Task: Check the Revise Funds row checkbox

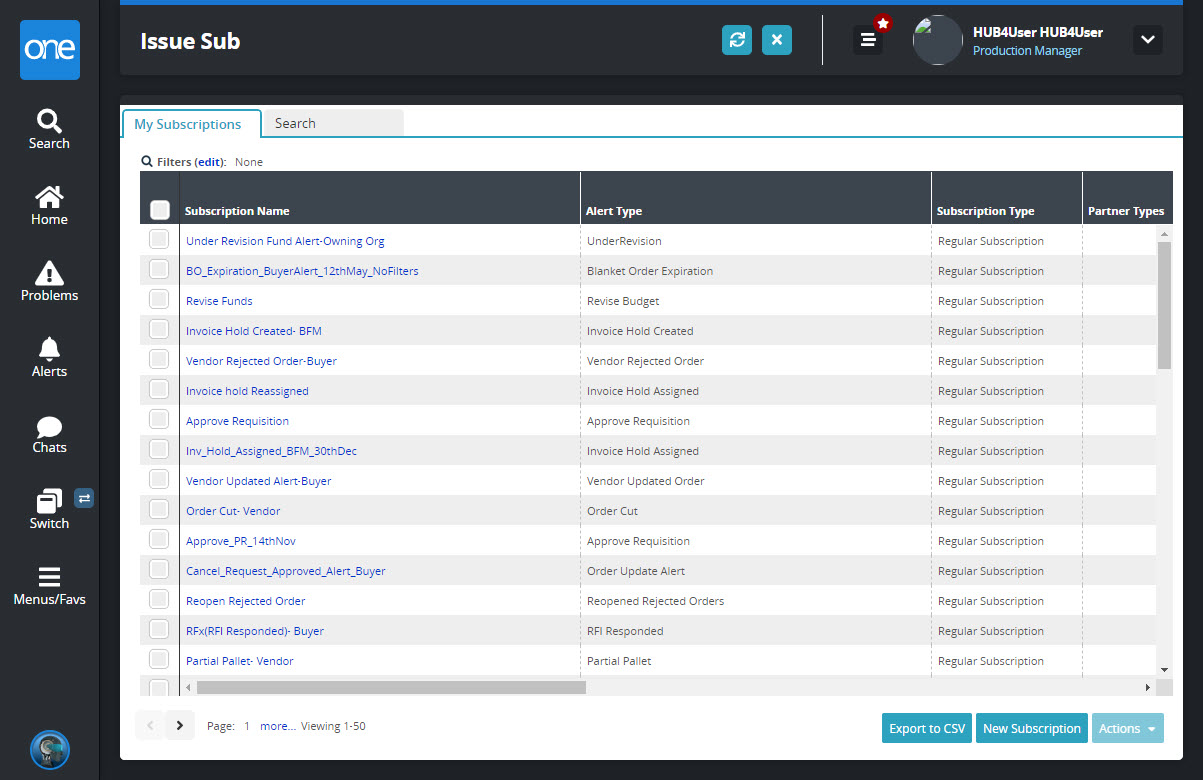Action: (159, 300)
